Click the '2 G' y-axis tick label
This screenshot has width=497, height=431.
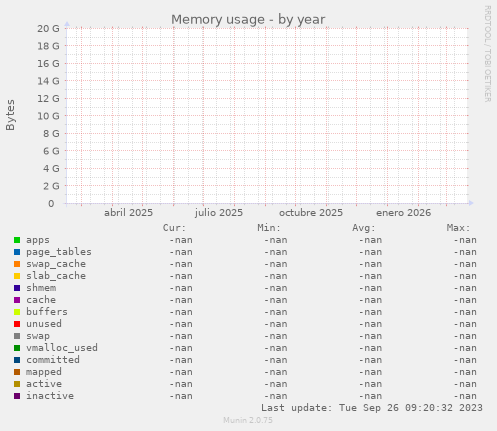pyautogui.click(x=51, y=186)
